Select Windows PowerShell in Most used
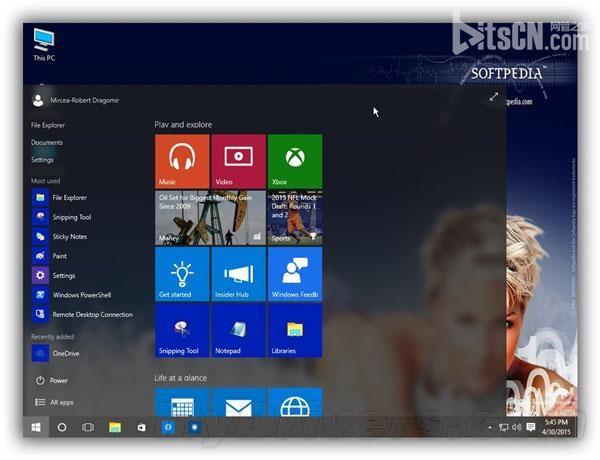The height and width of the screenshot is (460, 600). pyautogui.click(x=72, y=295)
